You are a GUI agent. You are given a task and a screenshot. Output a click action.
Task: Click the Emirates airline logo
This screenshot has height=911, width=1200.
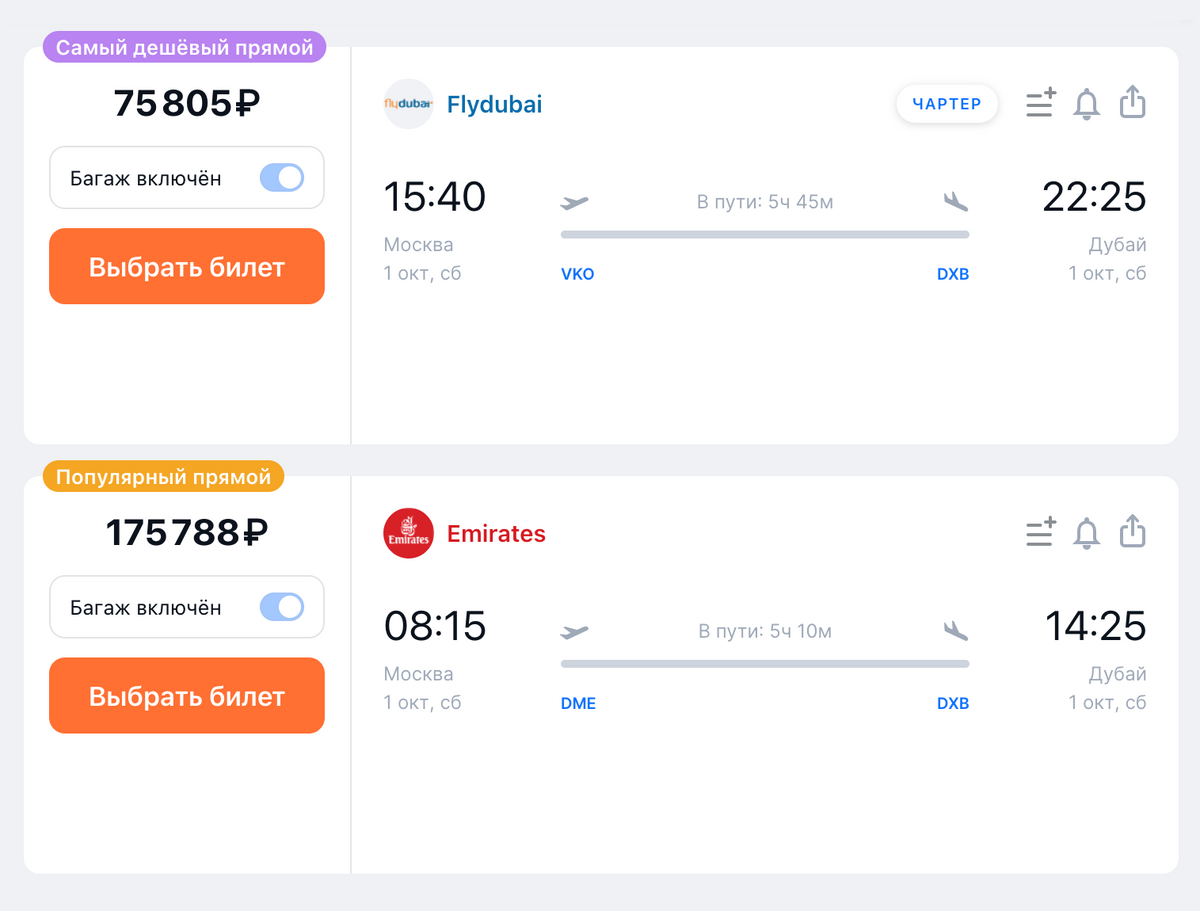coord(408,533)
